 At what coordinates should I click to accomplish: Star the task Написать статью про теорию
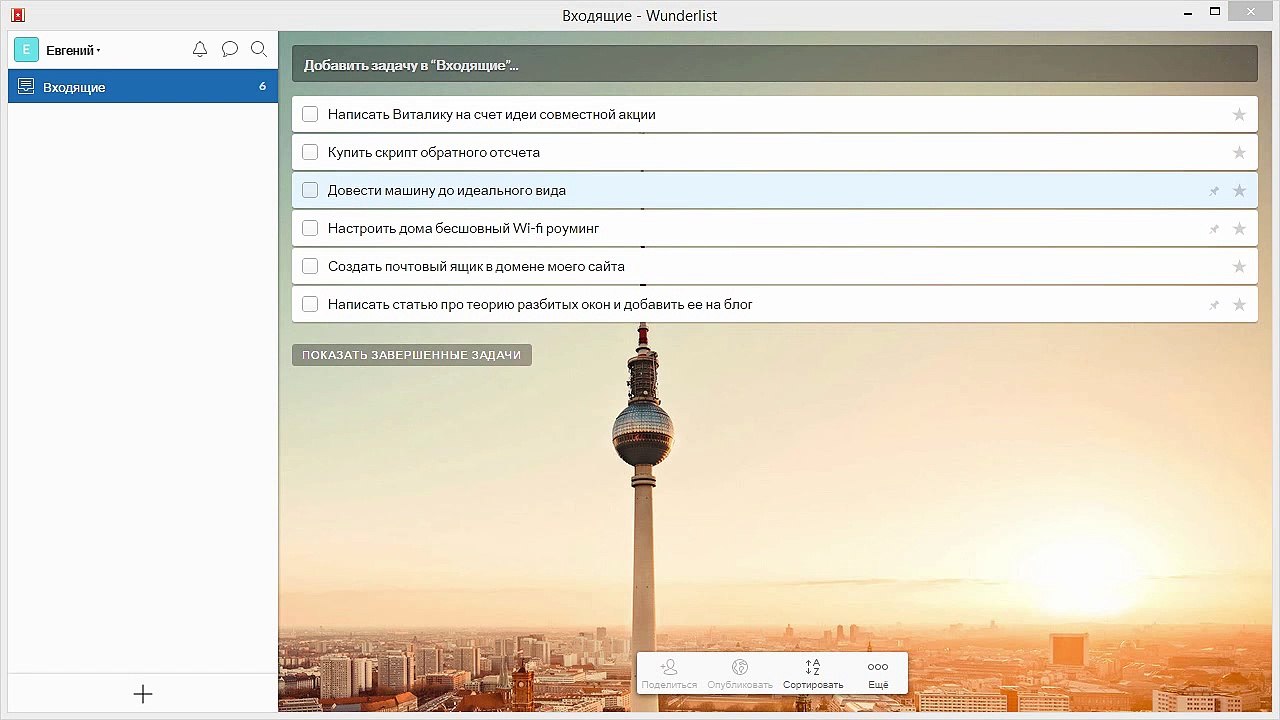click(1239, 304)
